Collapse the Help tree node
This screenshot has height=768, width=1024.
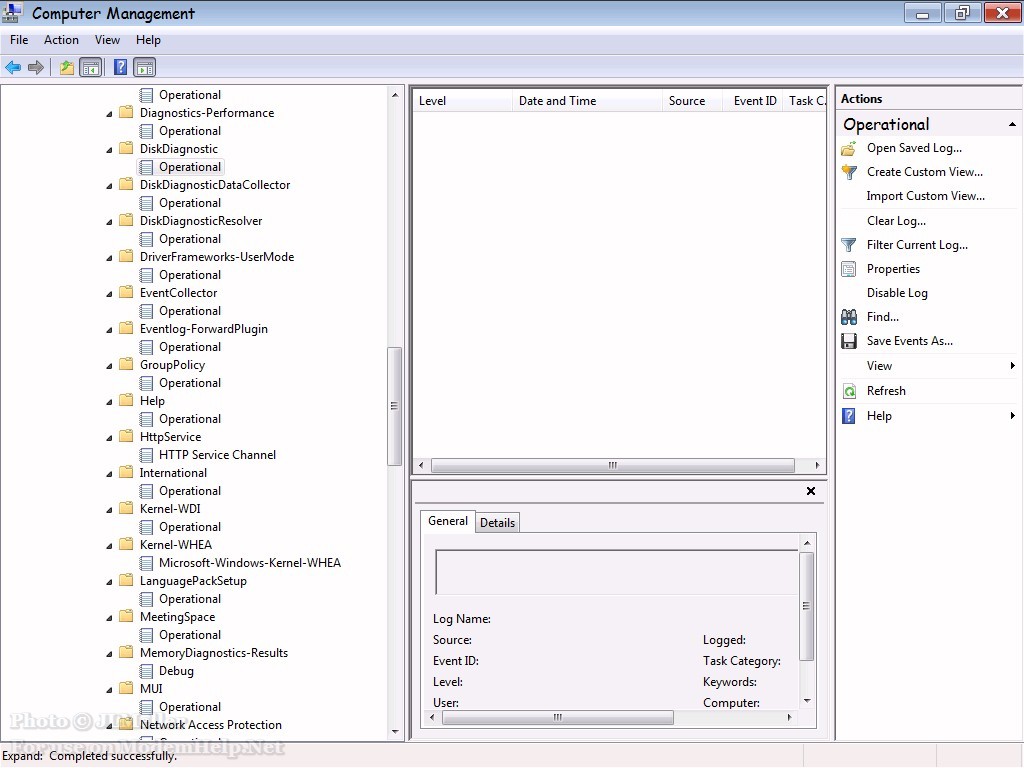tap(109, 402)
